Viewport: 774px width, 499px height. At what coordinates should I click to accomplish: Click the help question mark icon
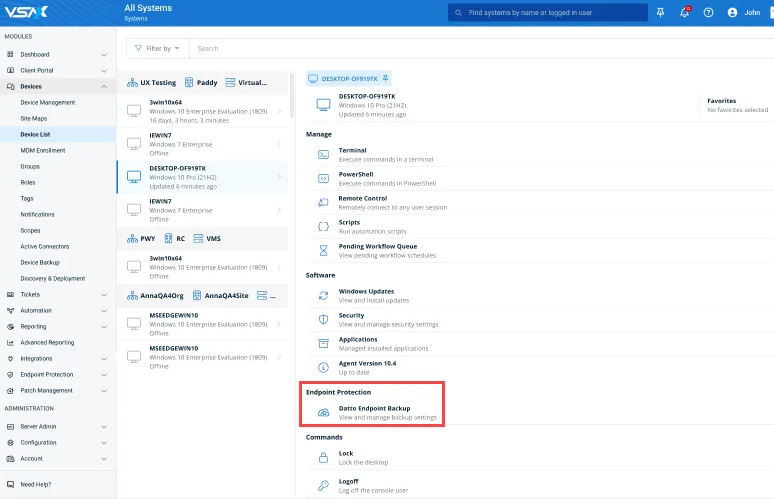(709, 13)
